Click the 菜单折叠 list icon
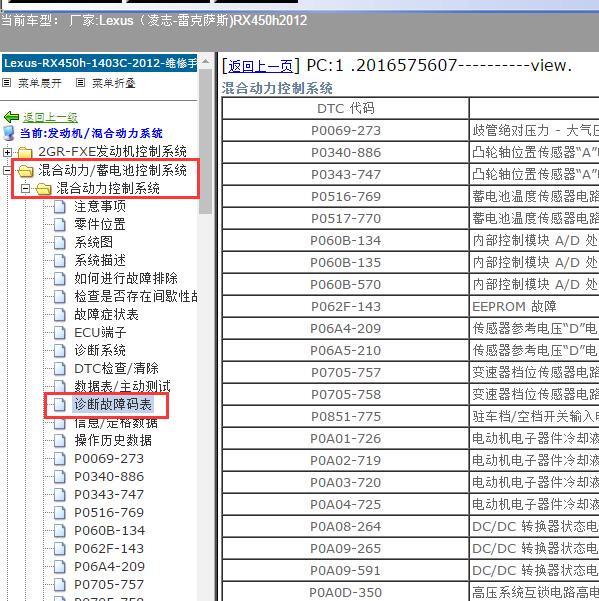Viewport: 599px width, 601px height. click(80, 82)
